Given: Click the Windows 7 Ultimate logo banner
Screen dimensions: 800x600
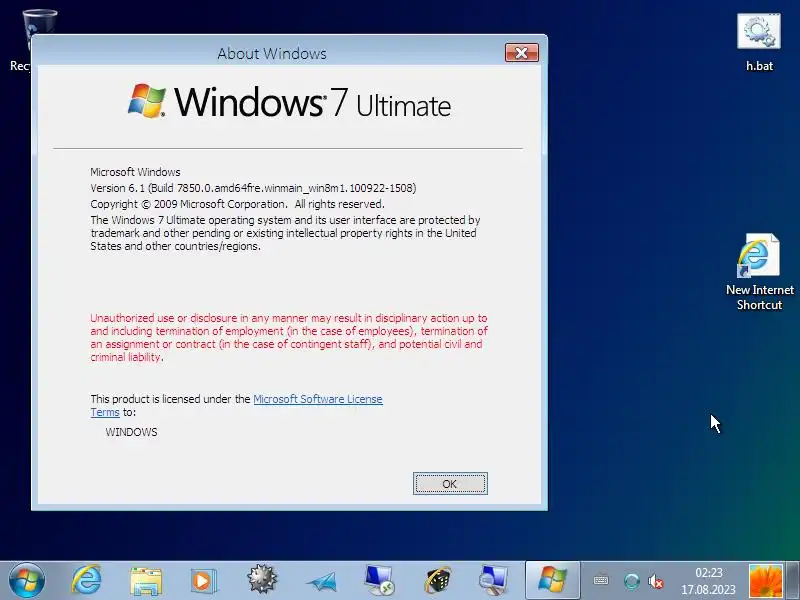Looking at the screenshot, I should [x=289, y=102].
